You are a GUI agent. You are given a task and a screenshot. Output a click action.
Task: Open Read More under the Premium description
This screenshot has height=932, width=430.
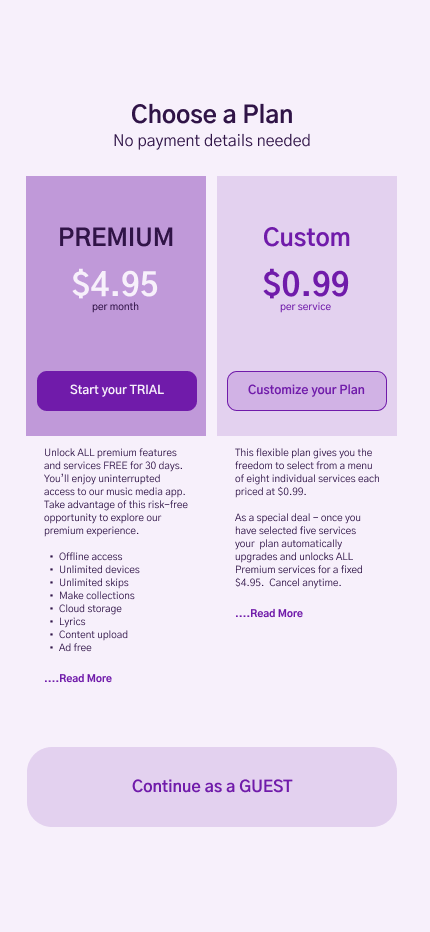tap(78, 678)
